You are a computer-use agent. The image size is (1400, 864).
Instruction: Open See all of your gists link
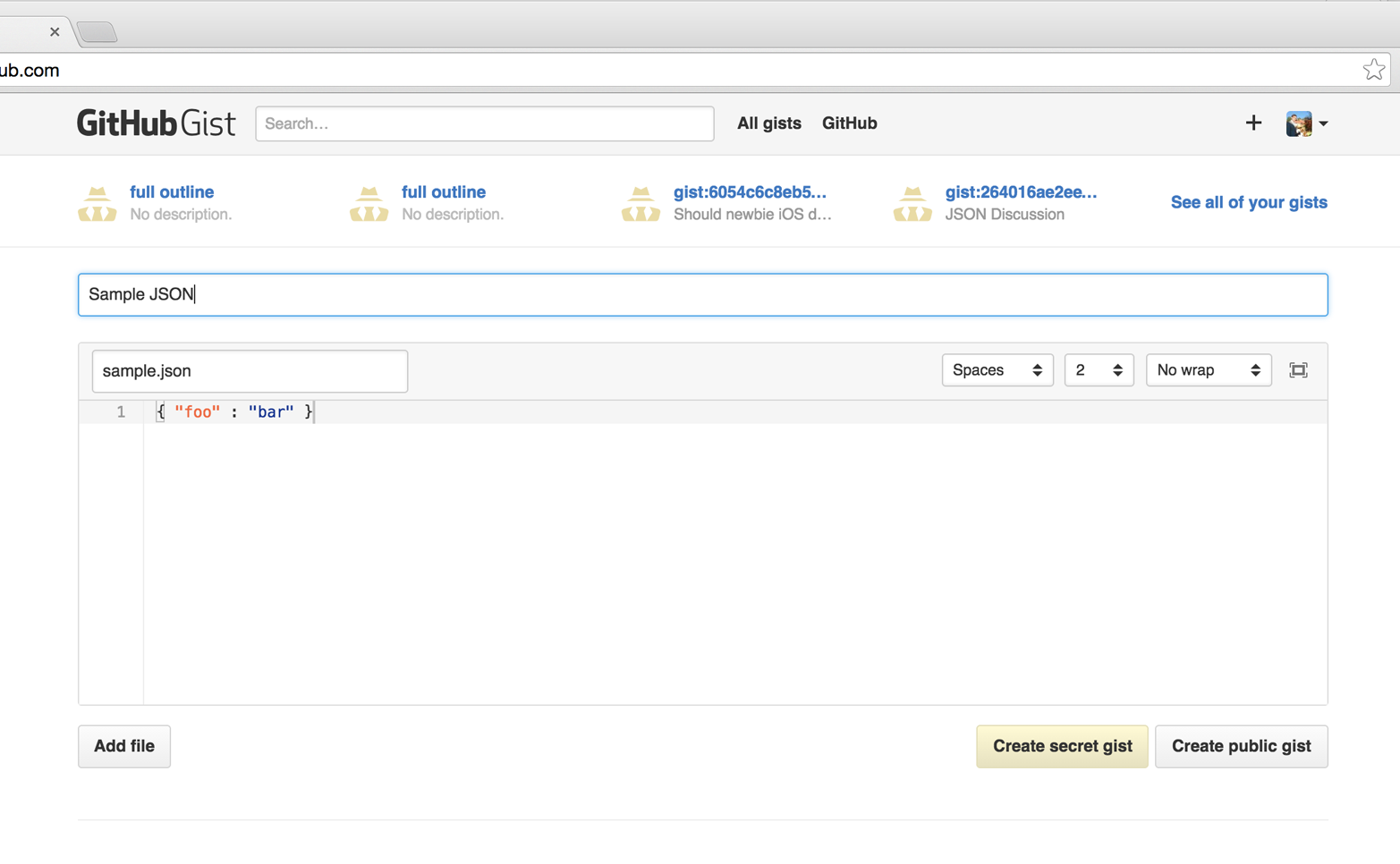coord(1248,202)
